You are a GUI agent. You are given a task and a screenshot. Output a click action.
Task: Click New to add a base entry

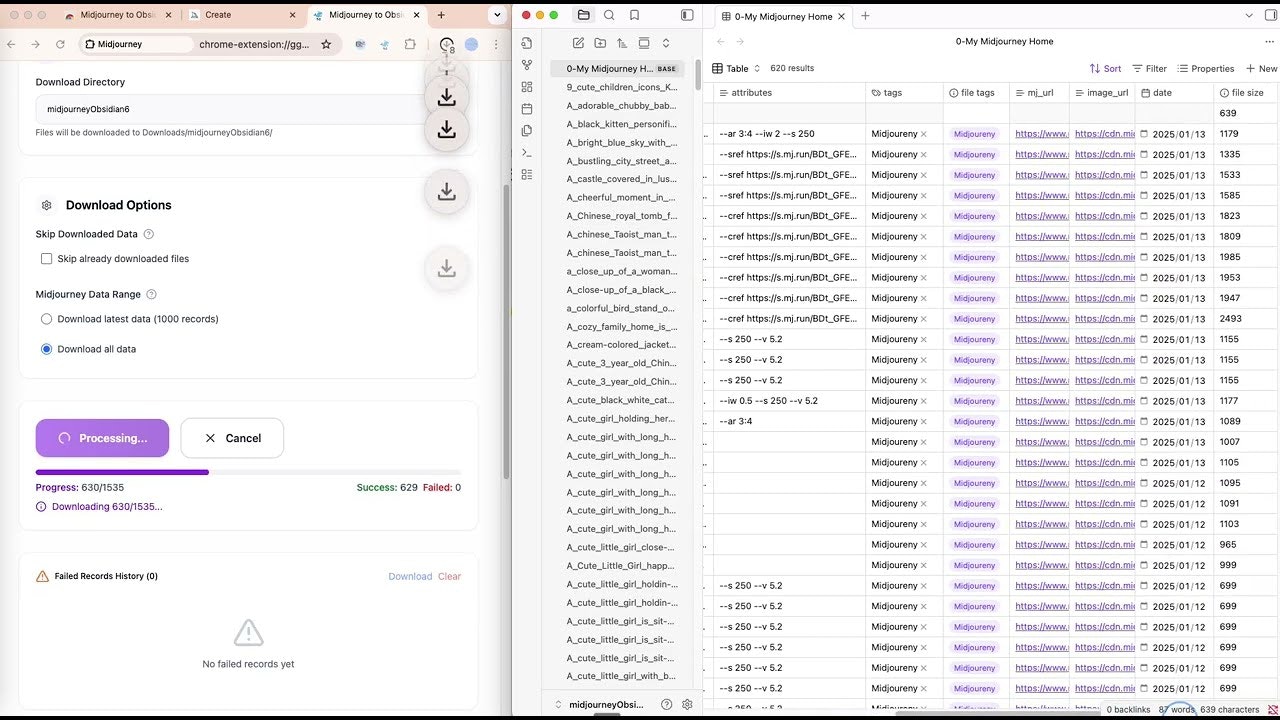pyautogui.click(x=1261, y=68)
